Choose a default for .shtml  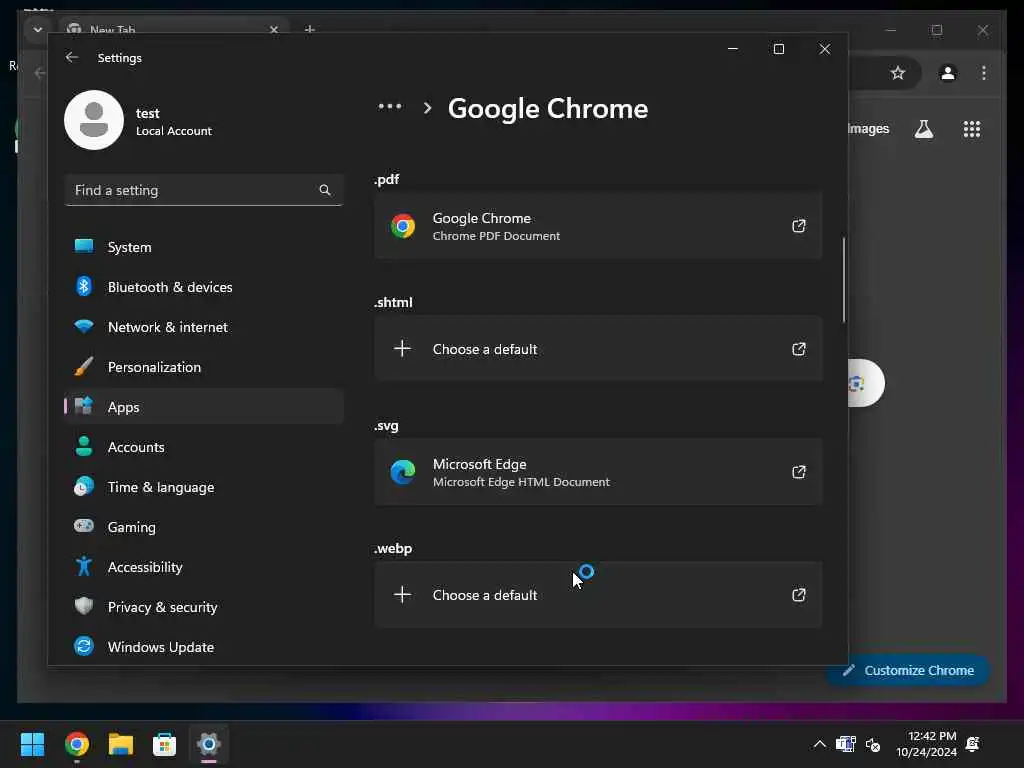click(x=598, y=349)
